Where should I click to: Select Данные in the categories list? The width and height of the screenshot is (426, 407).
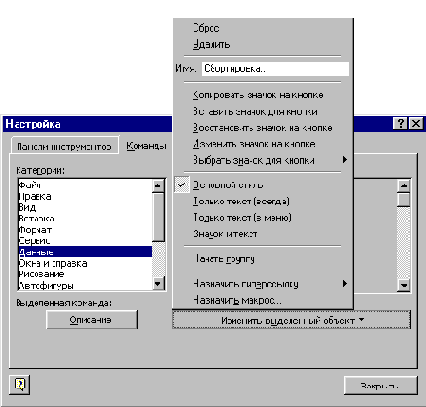[x=85, y=252]
